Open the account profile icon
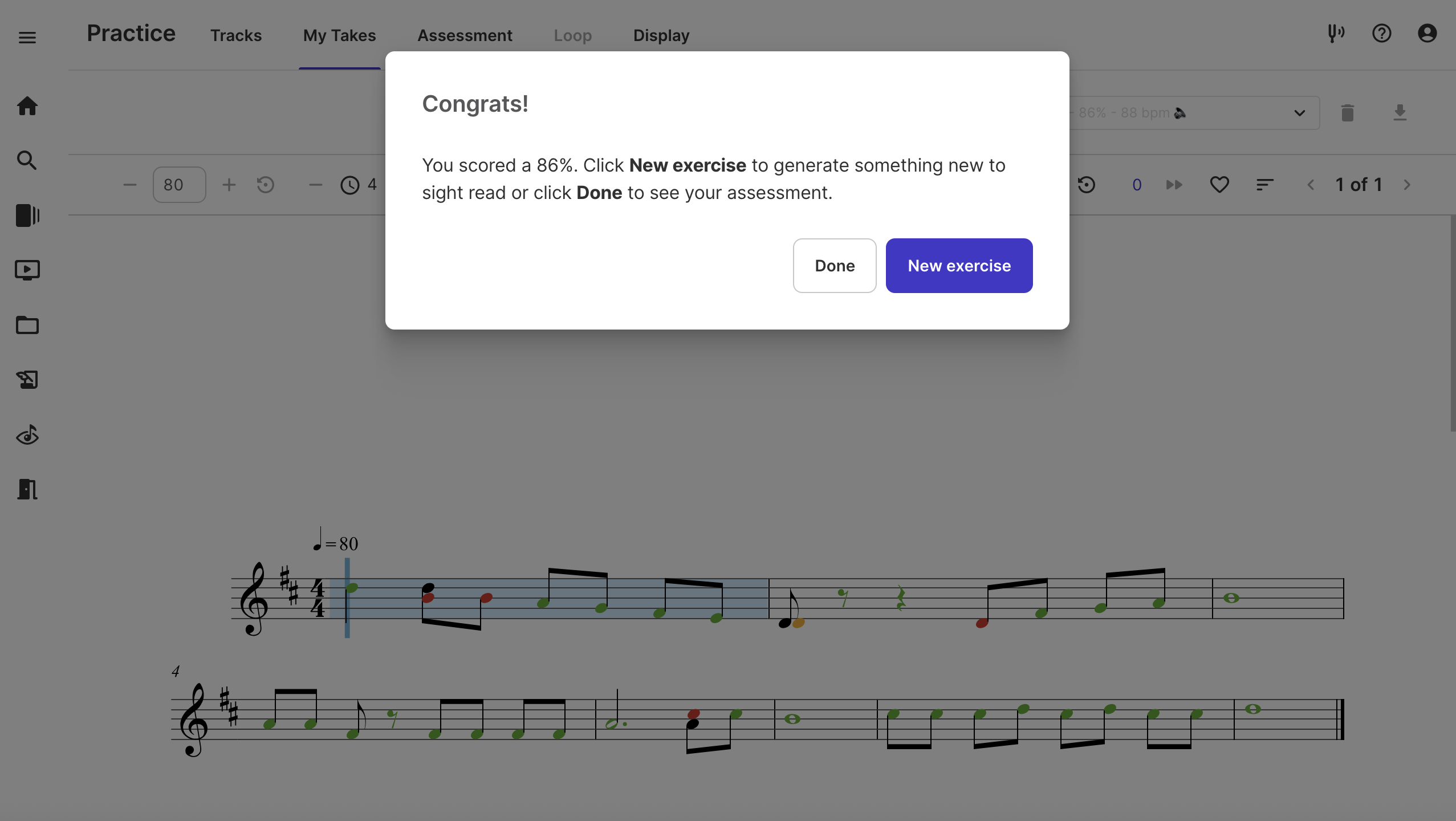Image resolution: width=1456 pixels, height=821 pixels. click(1427, 34)
